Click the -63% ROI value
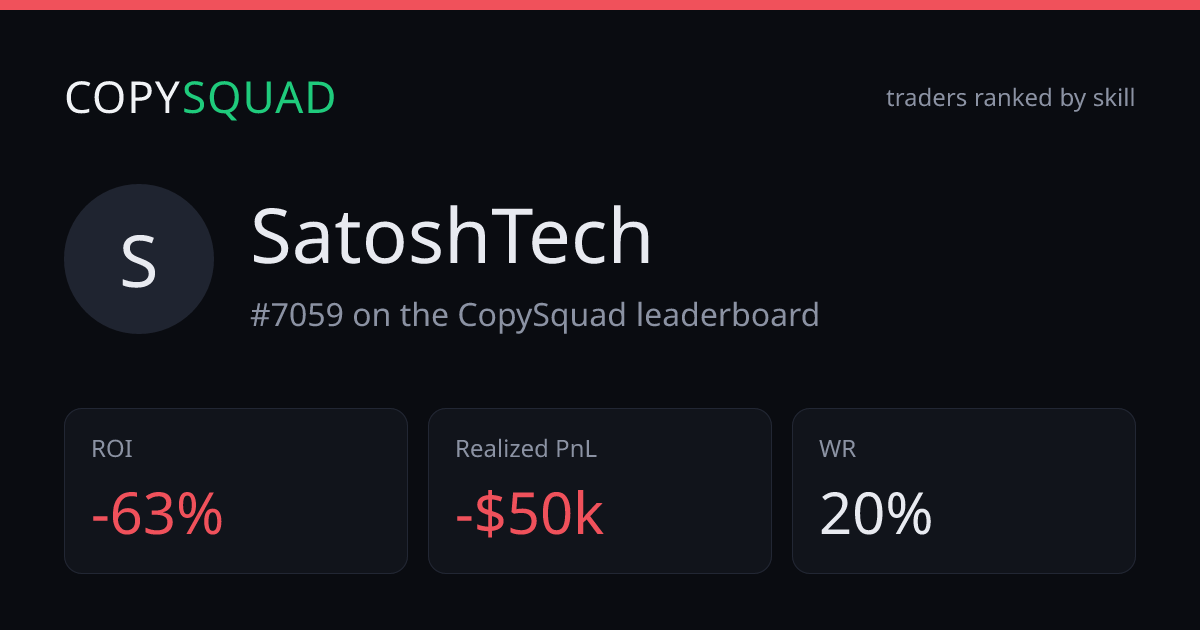The height and width of the screenshot is (630, 1200). 157,515
